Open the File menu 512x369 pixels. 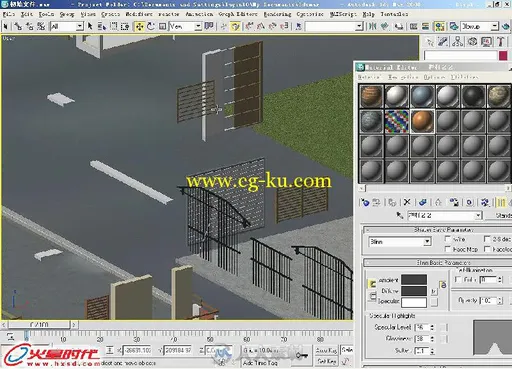(8, 14)
